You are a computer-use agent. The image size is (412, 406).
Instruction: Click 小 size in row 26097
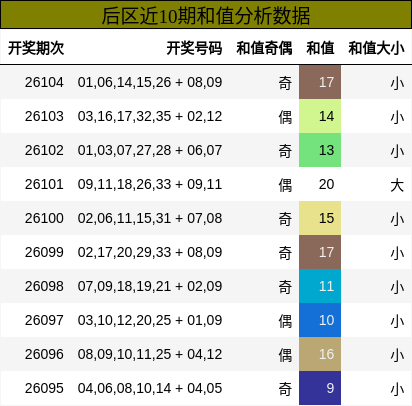pos(397,321)
